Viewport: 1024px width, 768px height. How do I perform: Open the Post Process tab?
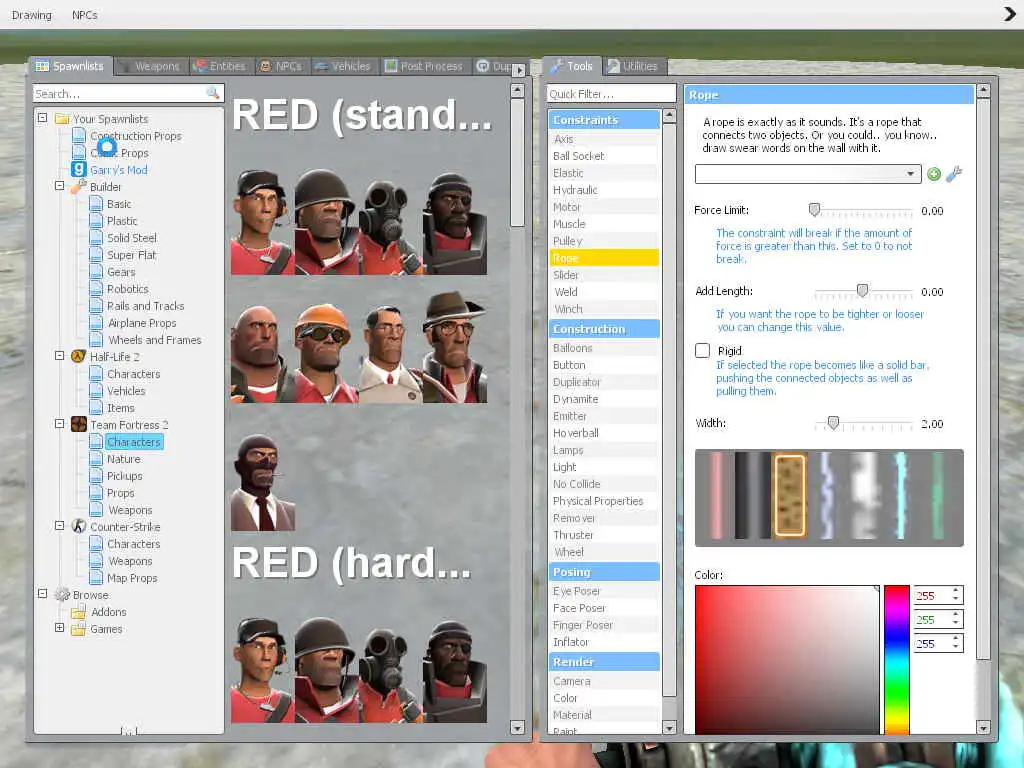tap(424, 66)
